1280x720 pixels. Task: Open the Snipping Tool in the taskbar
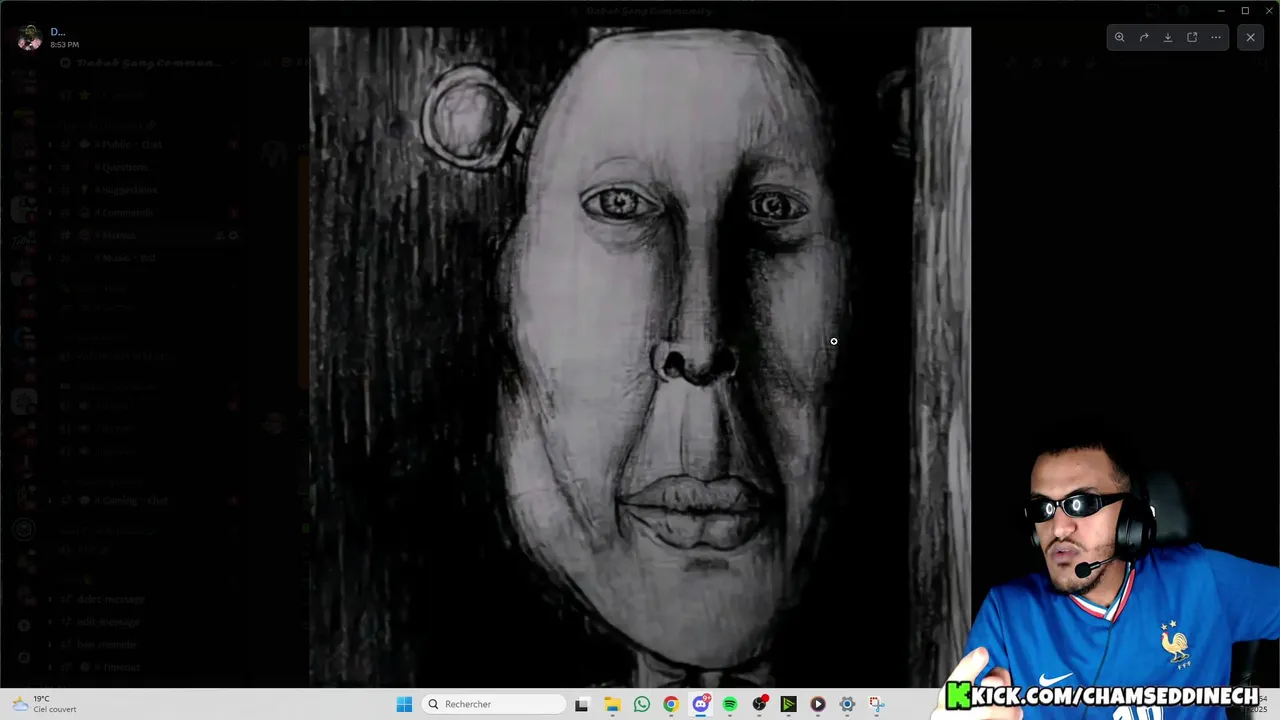pyautogui.click(x=877, y=704)
